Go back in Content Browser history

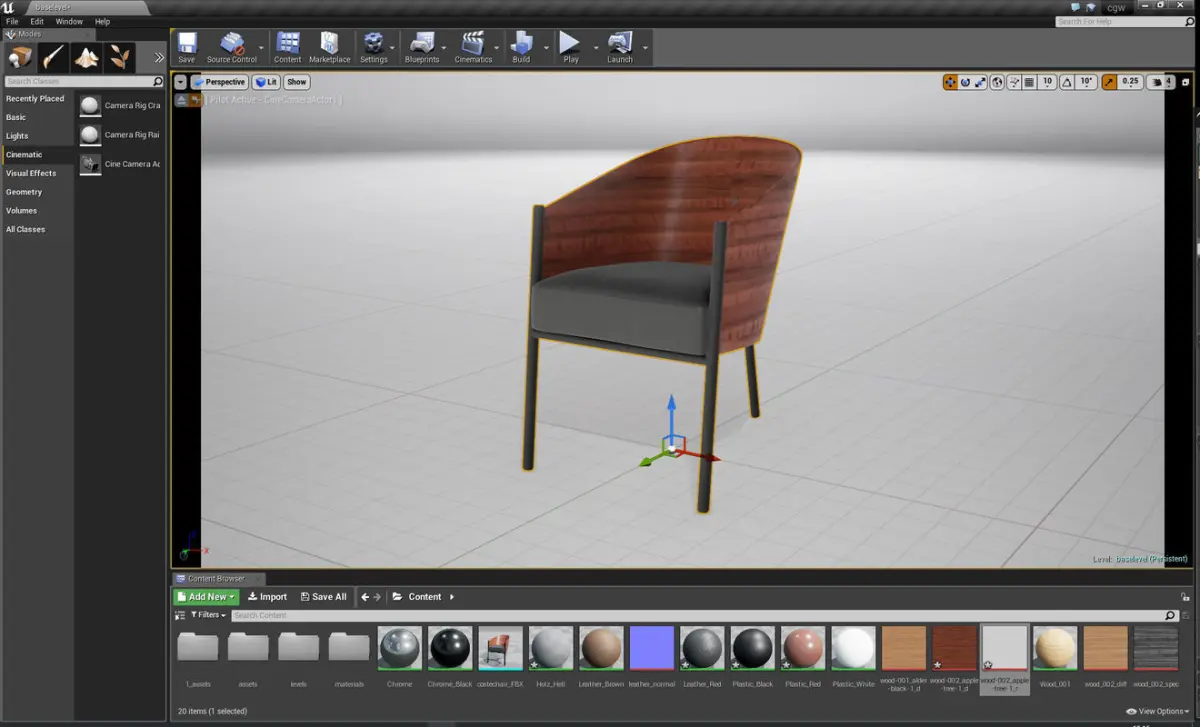[x=365, y=597]
